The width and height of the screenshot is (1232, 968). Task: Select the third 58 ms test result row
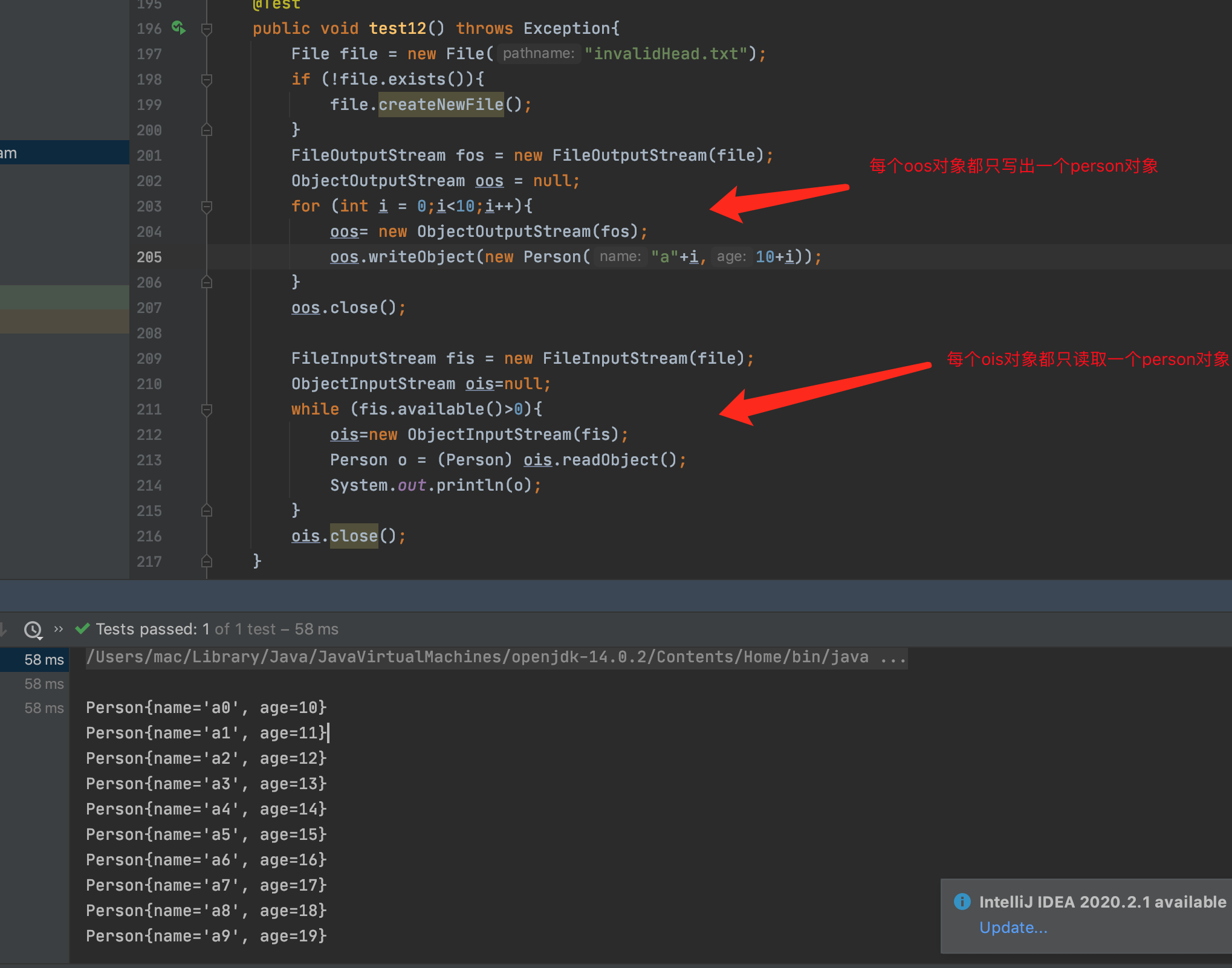pyautogui.click(x=44, y=708)
